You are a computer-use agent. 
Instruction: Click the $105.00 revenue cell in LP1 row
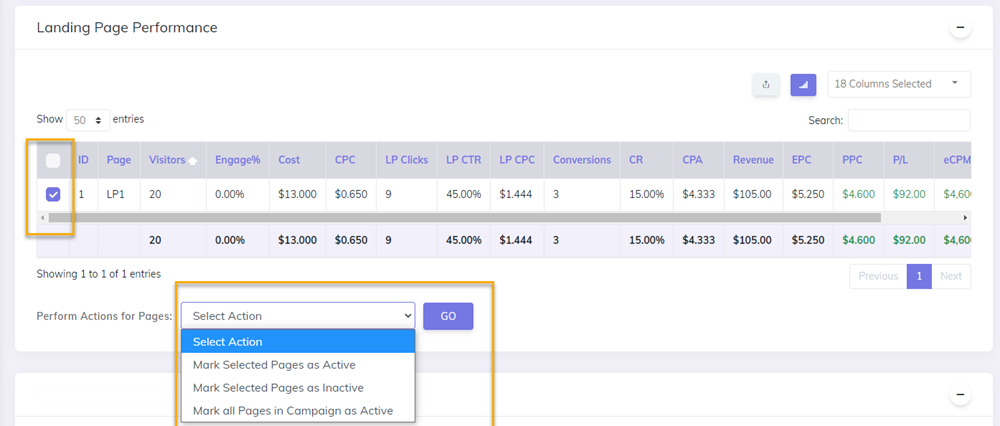pyautogui.click(x=753, y=195)
